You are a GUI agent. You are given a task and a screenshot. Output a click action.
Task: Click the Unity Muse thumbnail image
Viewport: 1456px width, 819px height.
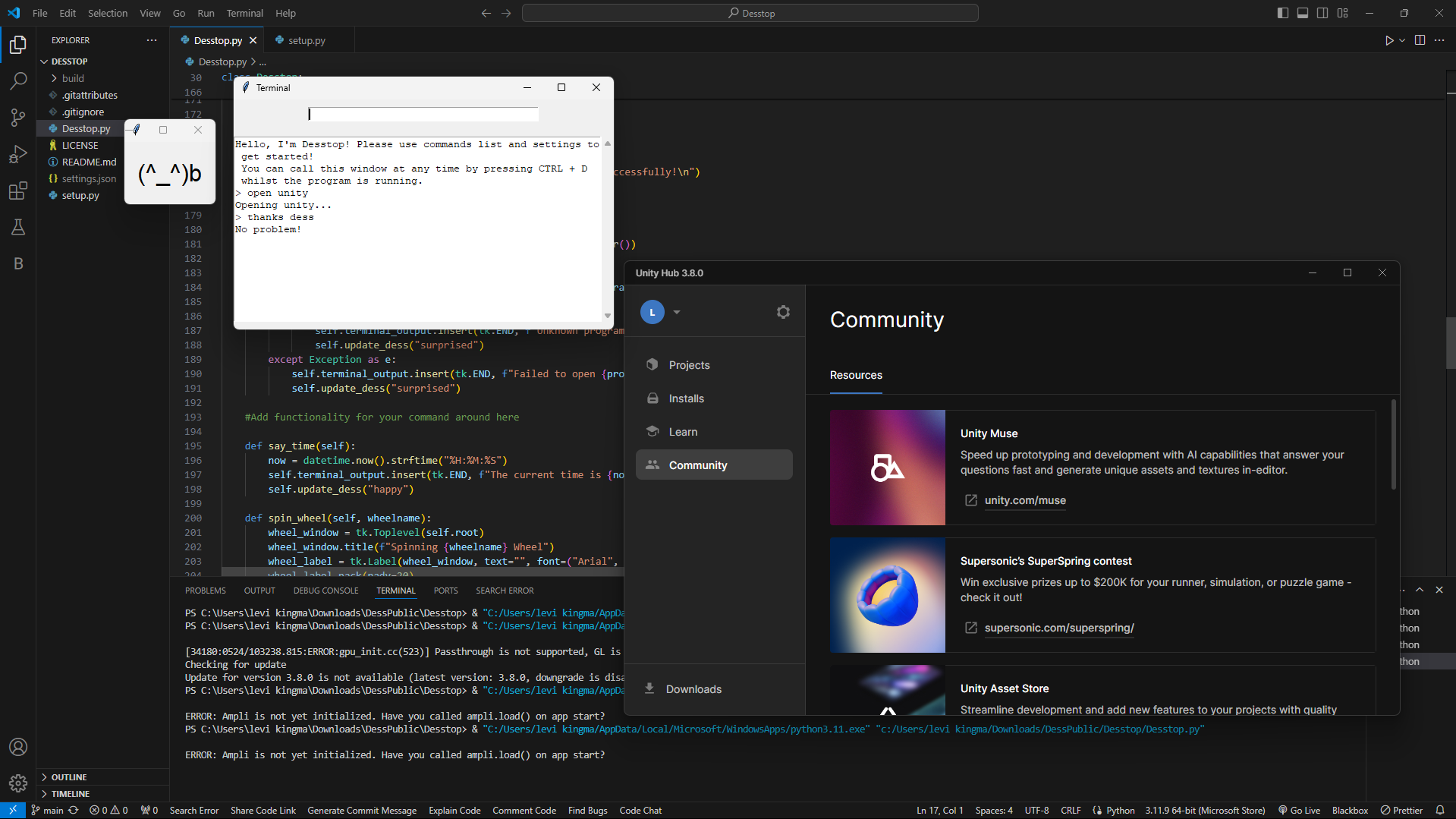coord(887,468)
